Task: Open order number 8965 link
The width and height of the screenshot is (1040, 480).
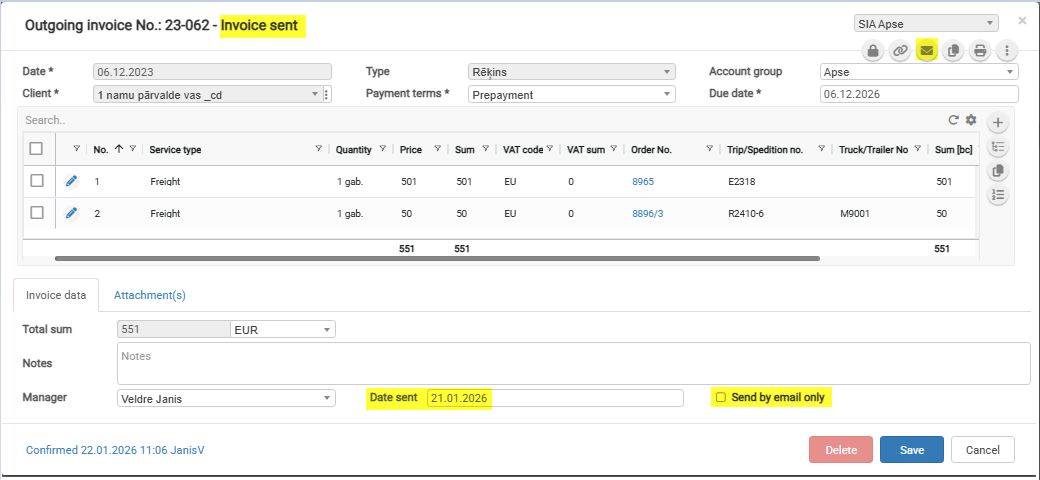Action: tap(644, 182)
